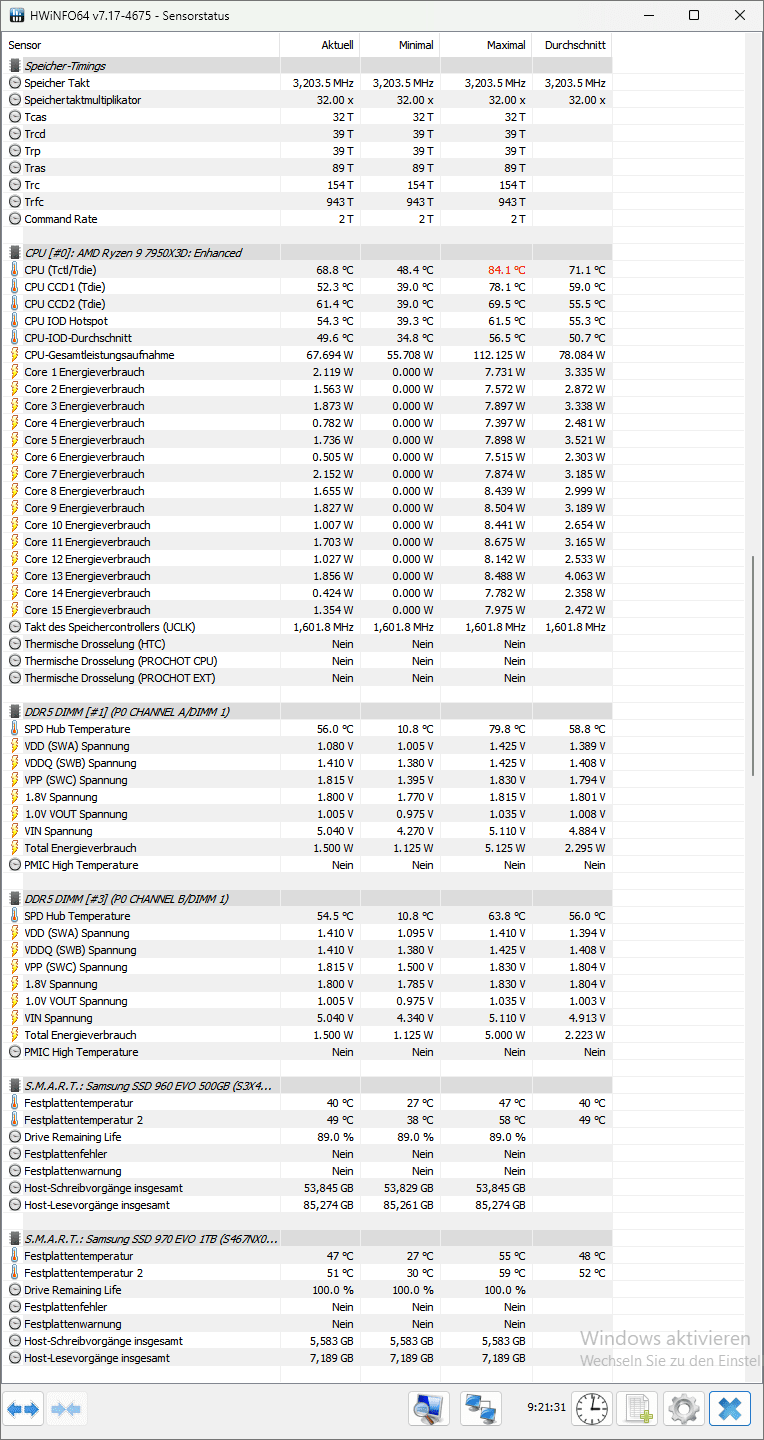Viewport: 764px width, 1440px height.
Task: Click the Speicher-Timings group chip icon
Action: tap(15, 66)
